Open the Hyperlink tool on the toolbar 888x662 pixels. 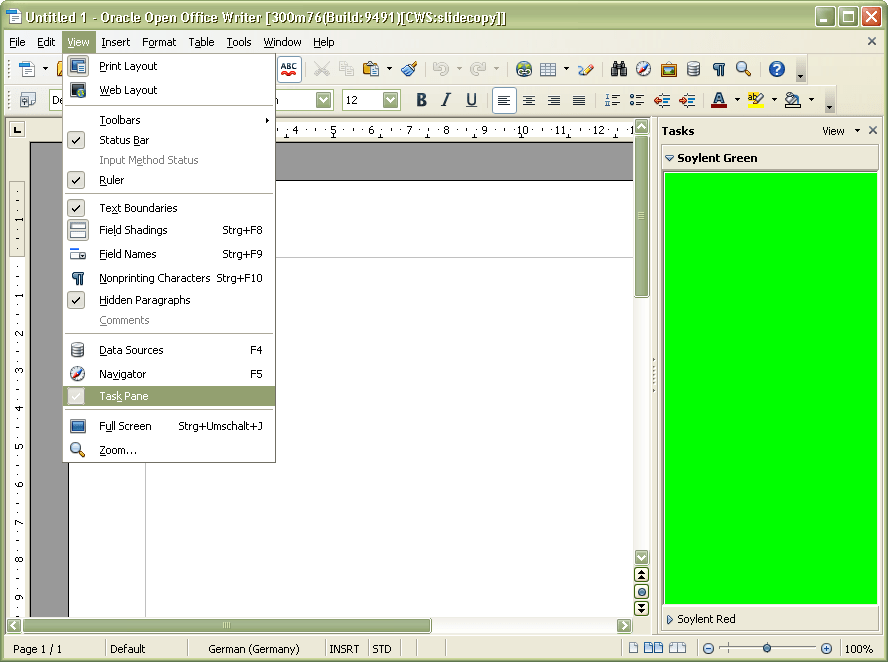point(524,71)
